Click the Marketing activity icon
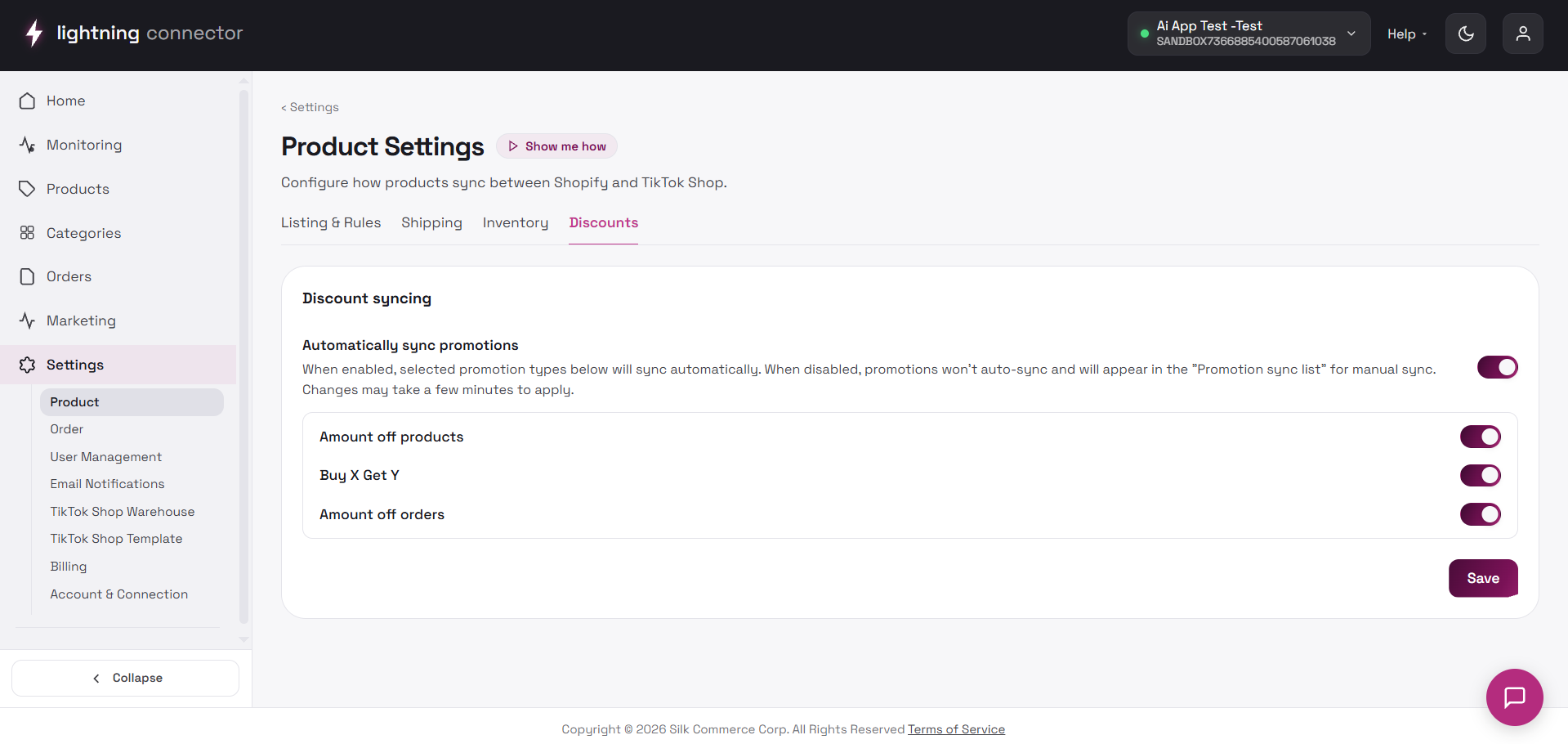 (x=27, y=320)
